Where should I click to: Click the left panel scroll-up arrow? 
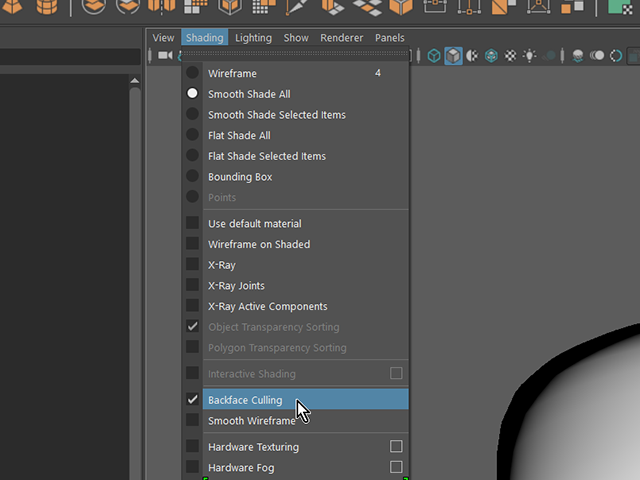point(135,81)
